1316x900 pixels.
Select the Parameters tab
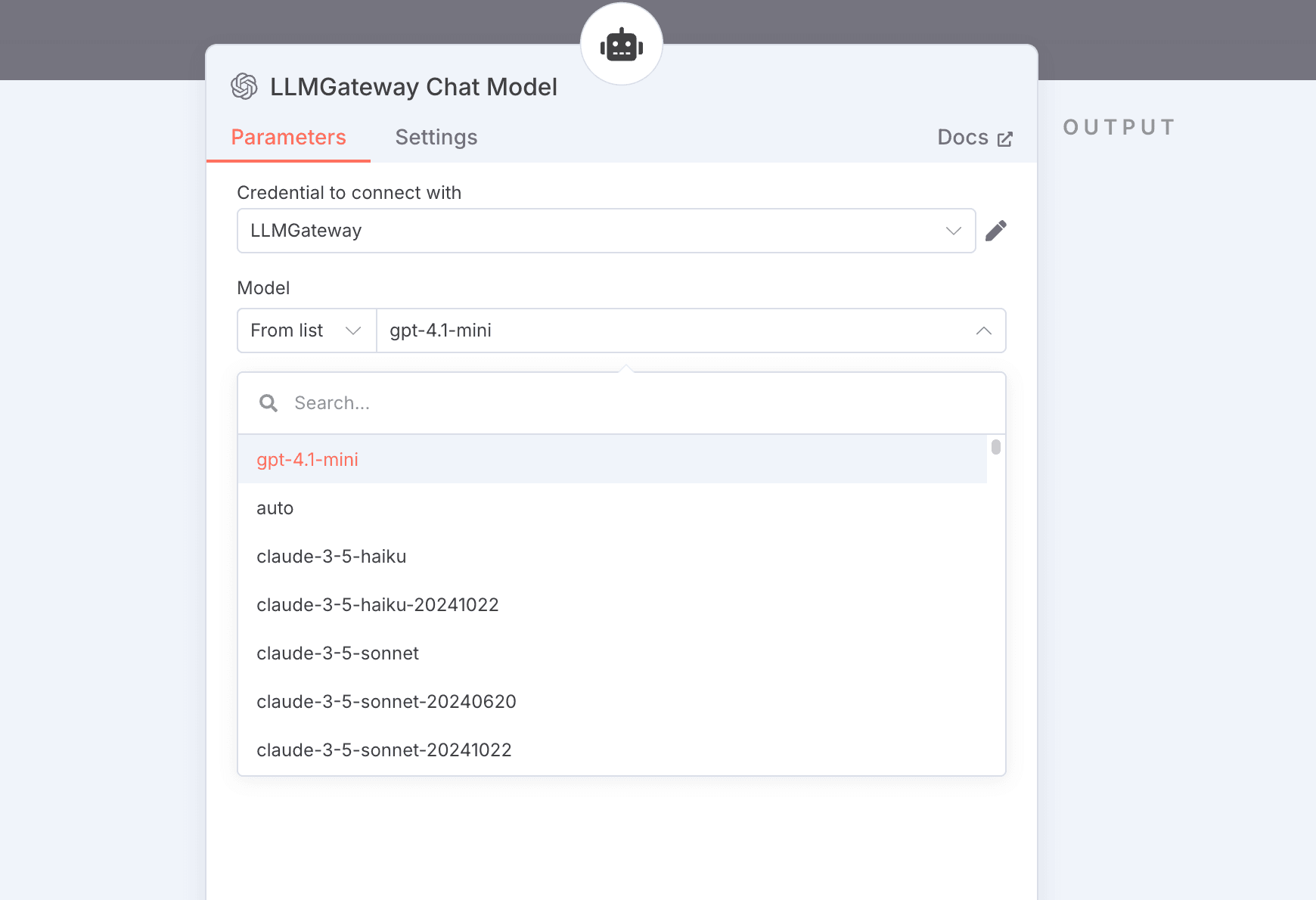click(x=288, y=138)
